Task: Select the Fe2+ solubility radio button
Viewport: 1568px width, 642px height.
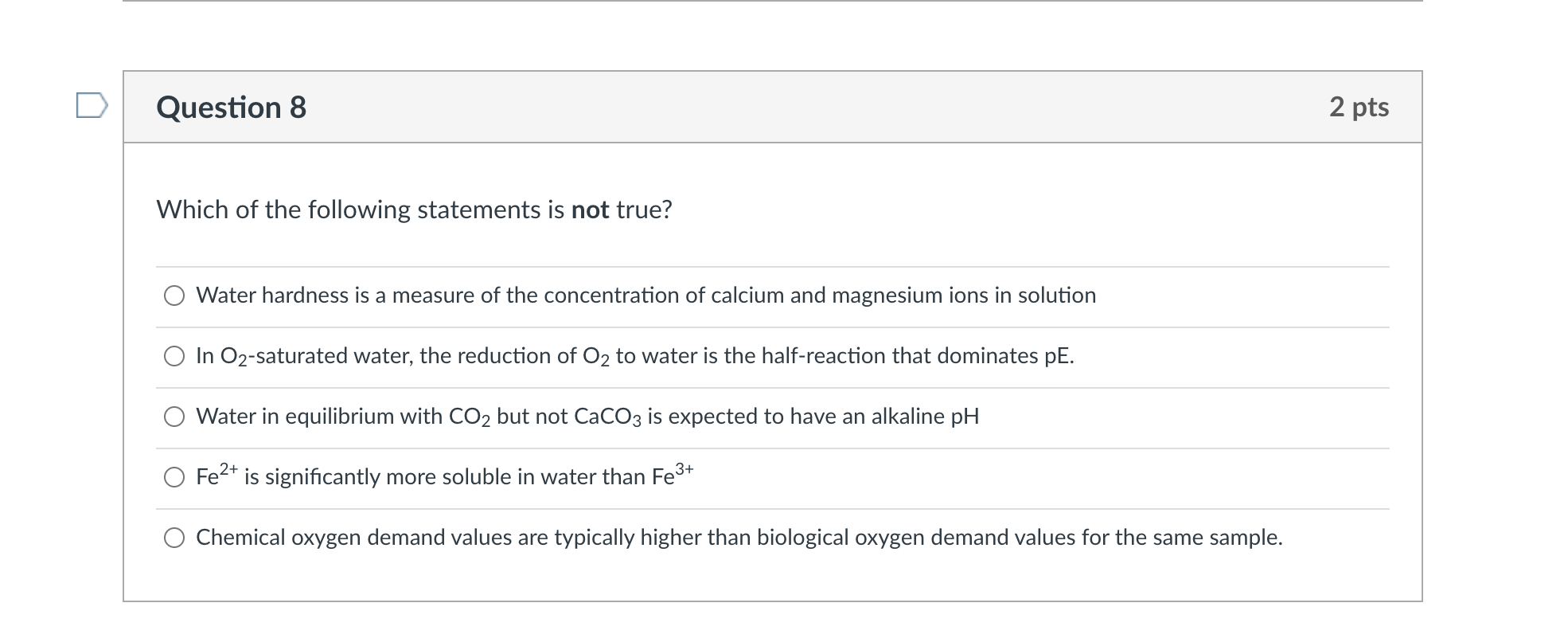Action: click(x=174, y=478)
